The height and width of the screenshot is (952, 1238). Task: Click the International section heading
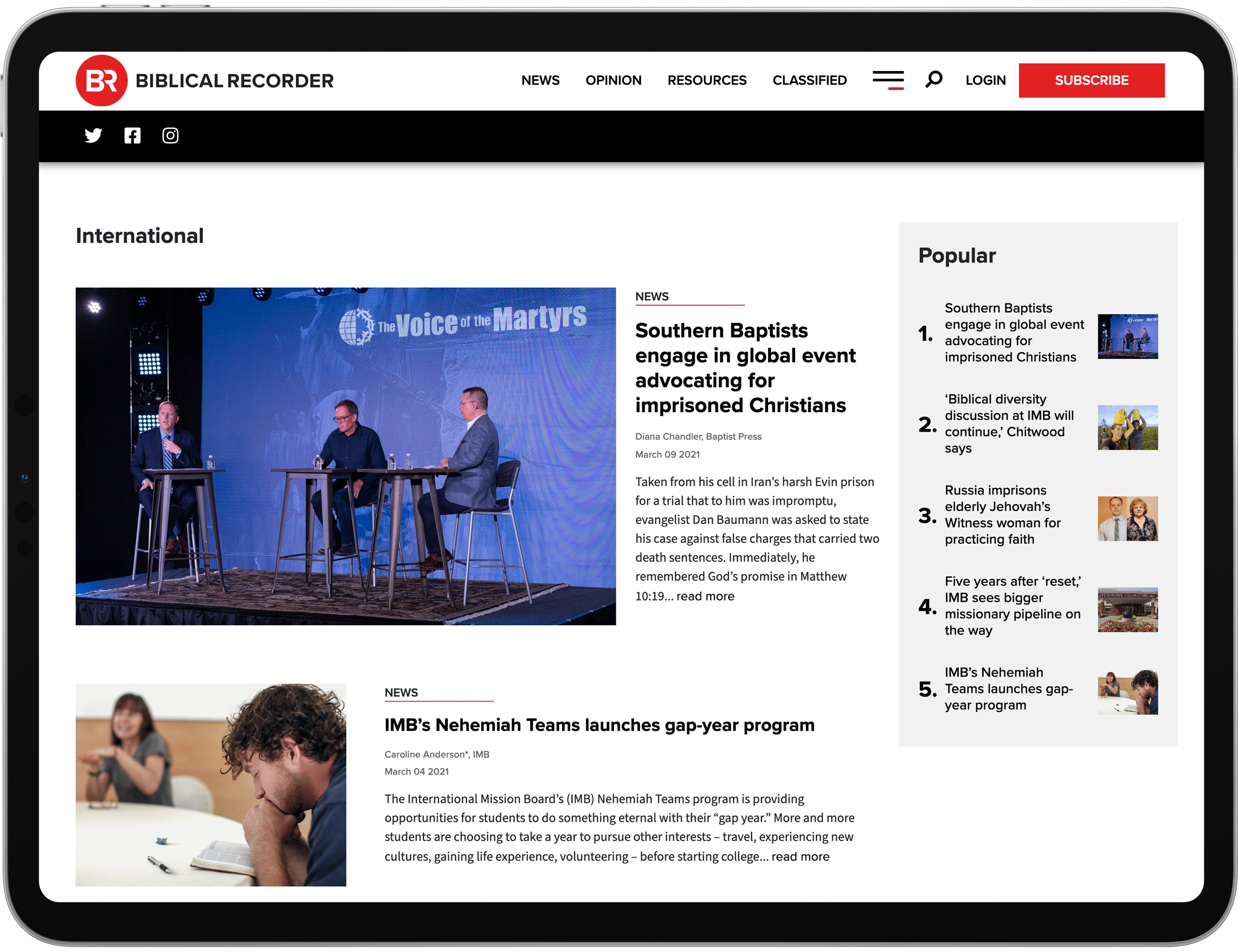[x=139, y=236]
